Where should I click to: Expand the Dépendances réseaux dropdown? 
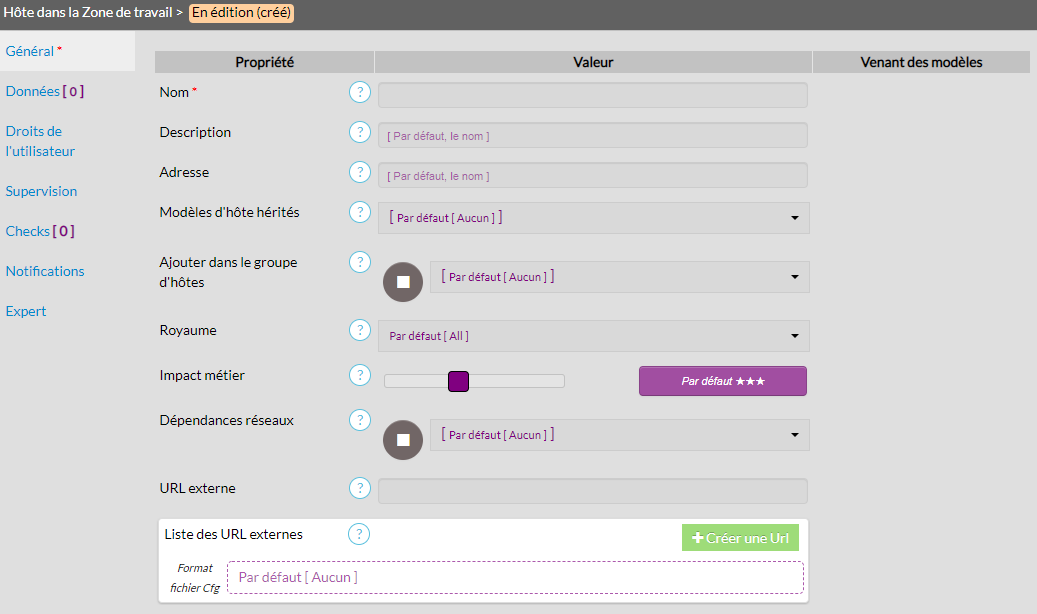[x=618, y=435]
